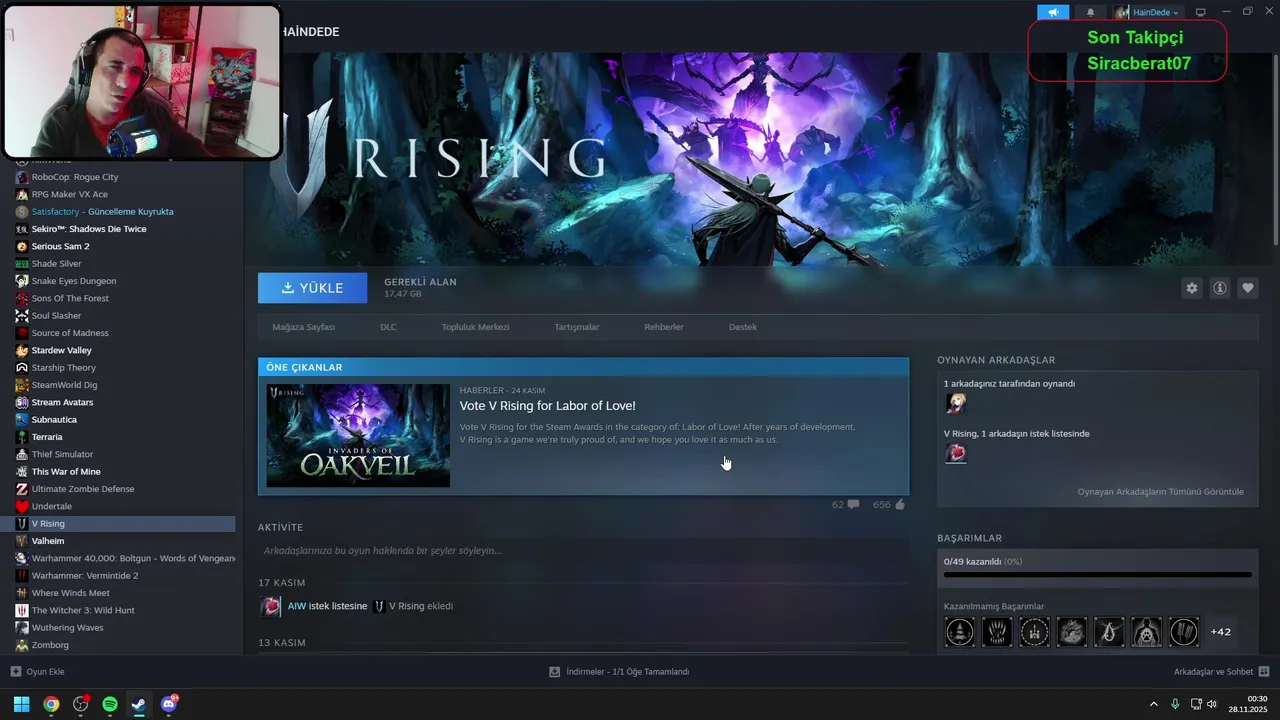1280x720 pixels.
Task: Click the Stream Avatars game icon
Action: (x=22, y=402)
